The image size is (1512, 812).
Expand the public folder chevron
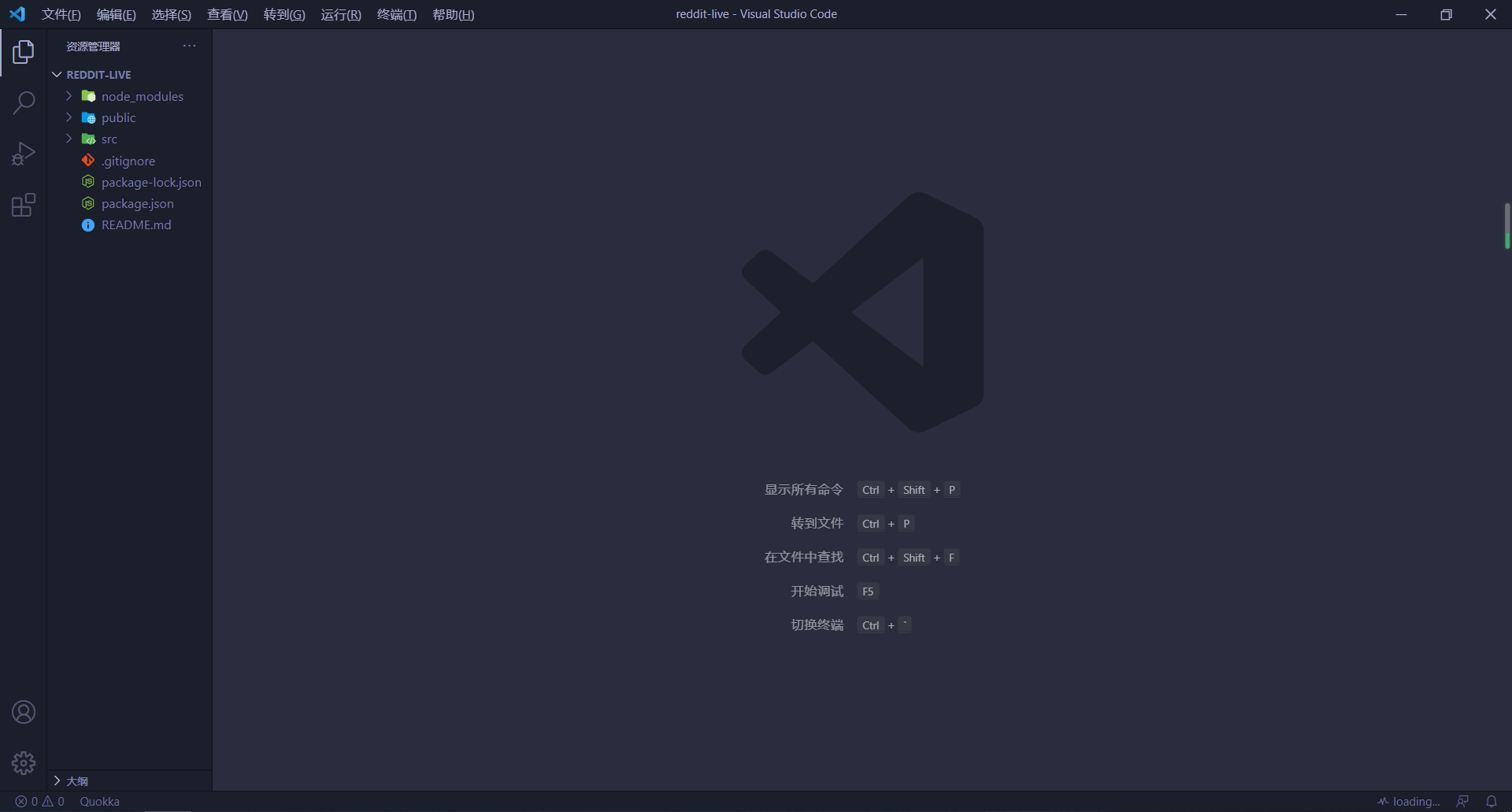click(69, 117)
